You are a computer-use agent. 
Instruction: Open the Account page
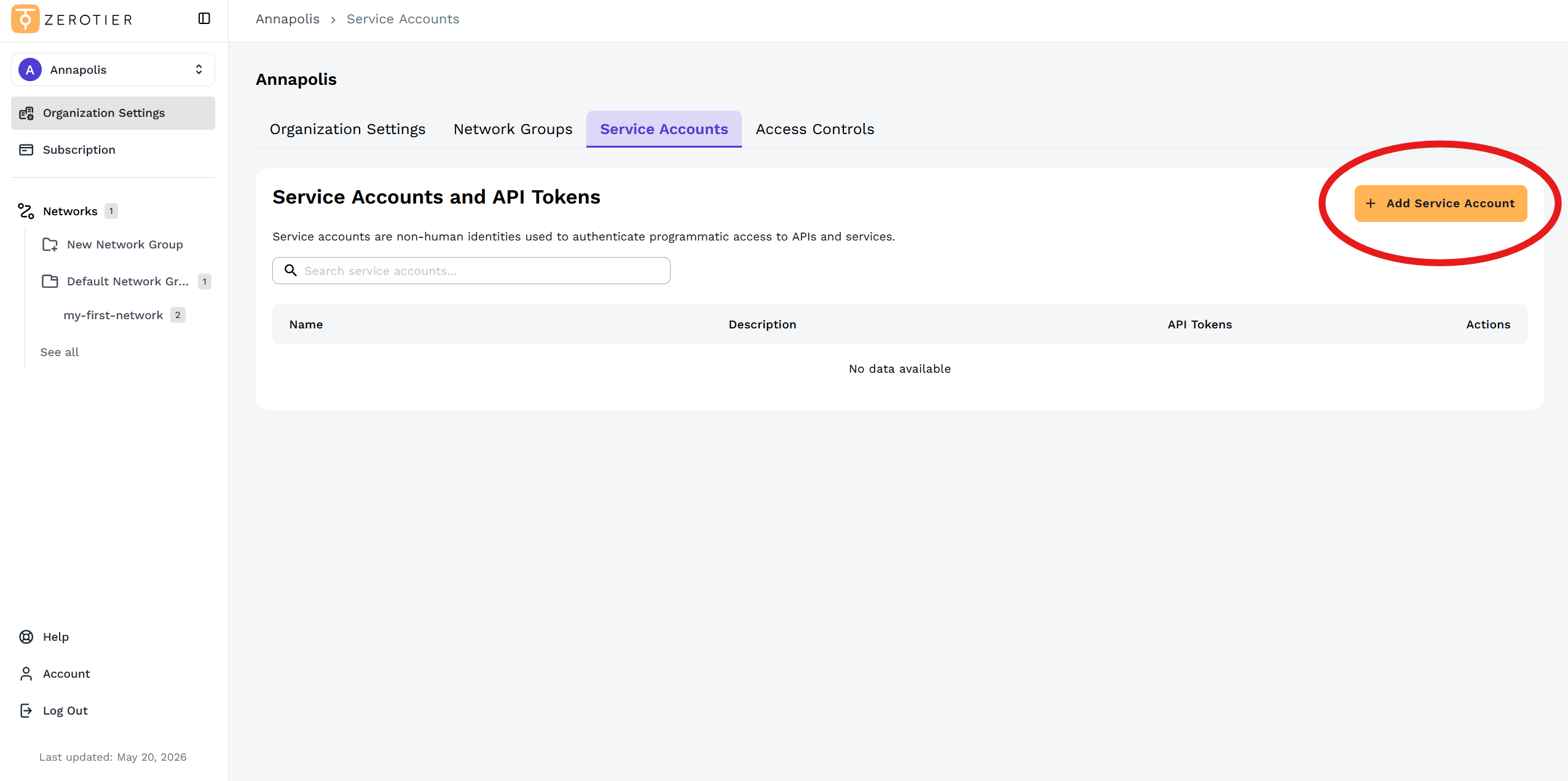[66, 674]
